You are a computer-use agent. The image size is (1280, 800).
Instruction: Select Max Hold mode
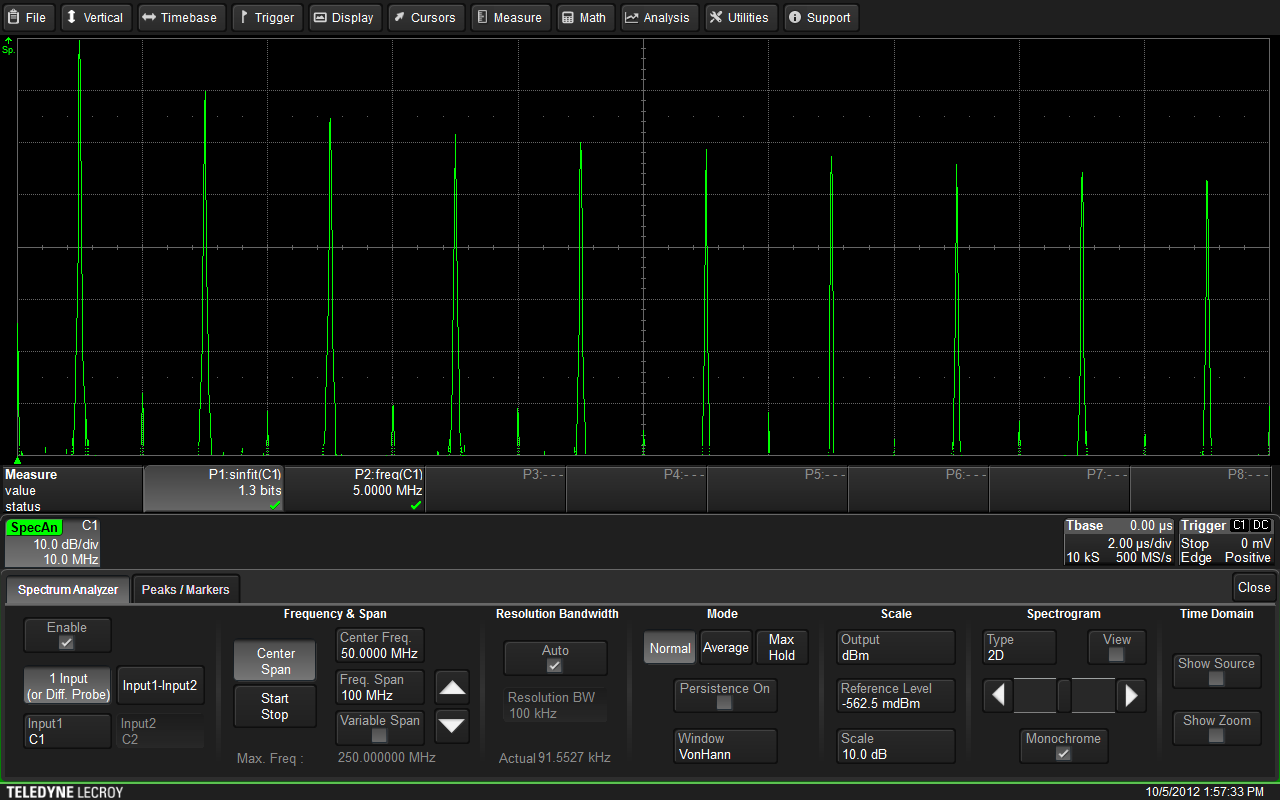781,647
